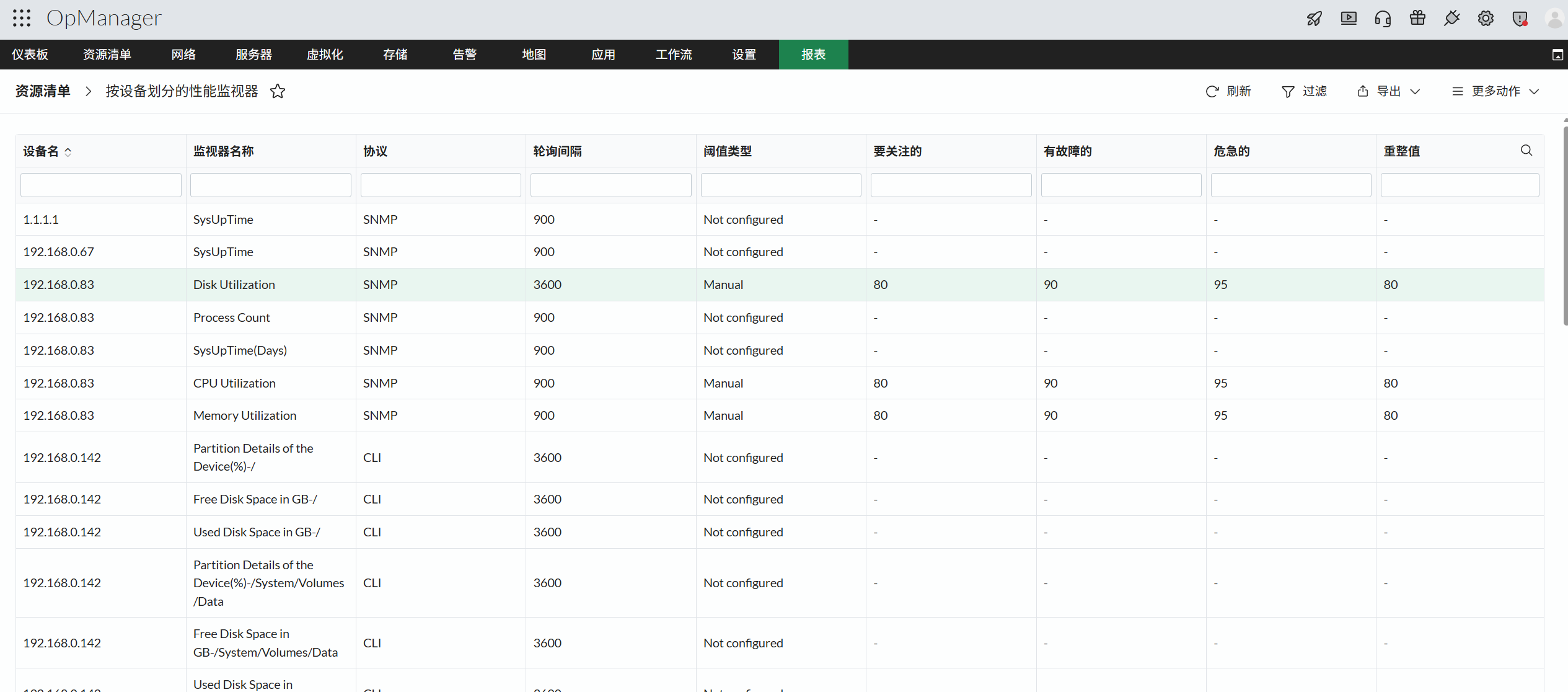Open the 设置 menu
The width and height of the screenshot is (1568, 692).
click(x=744, y=55)
